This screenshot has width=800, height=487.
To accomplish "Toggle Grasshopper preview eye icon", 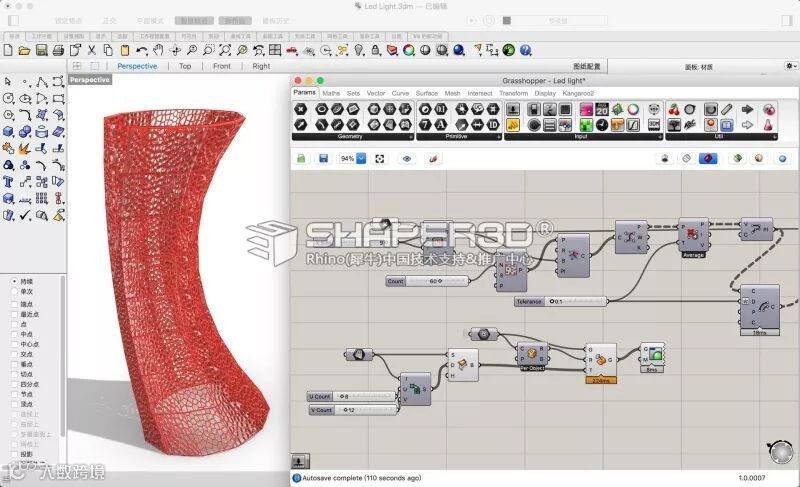I will click(x=407, y=159).
